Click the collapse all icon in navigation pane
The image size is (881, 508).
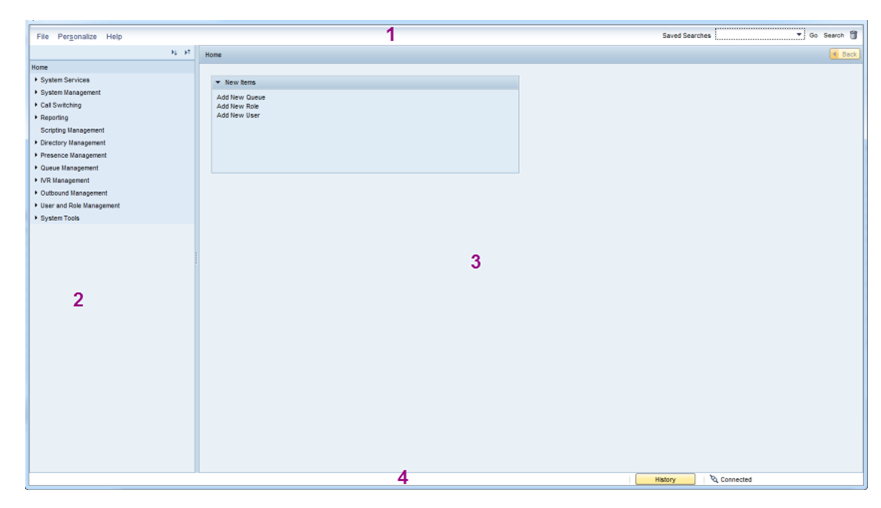(187, 53)
